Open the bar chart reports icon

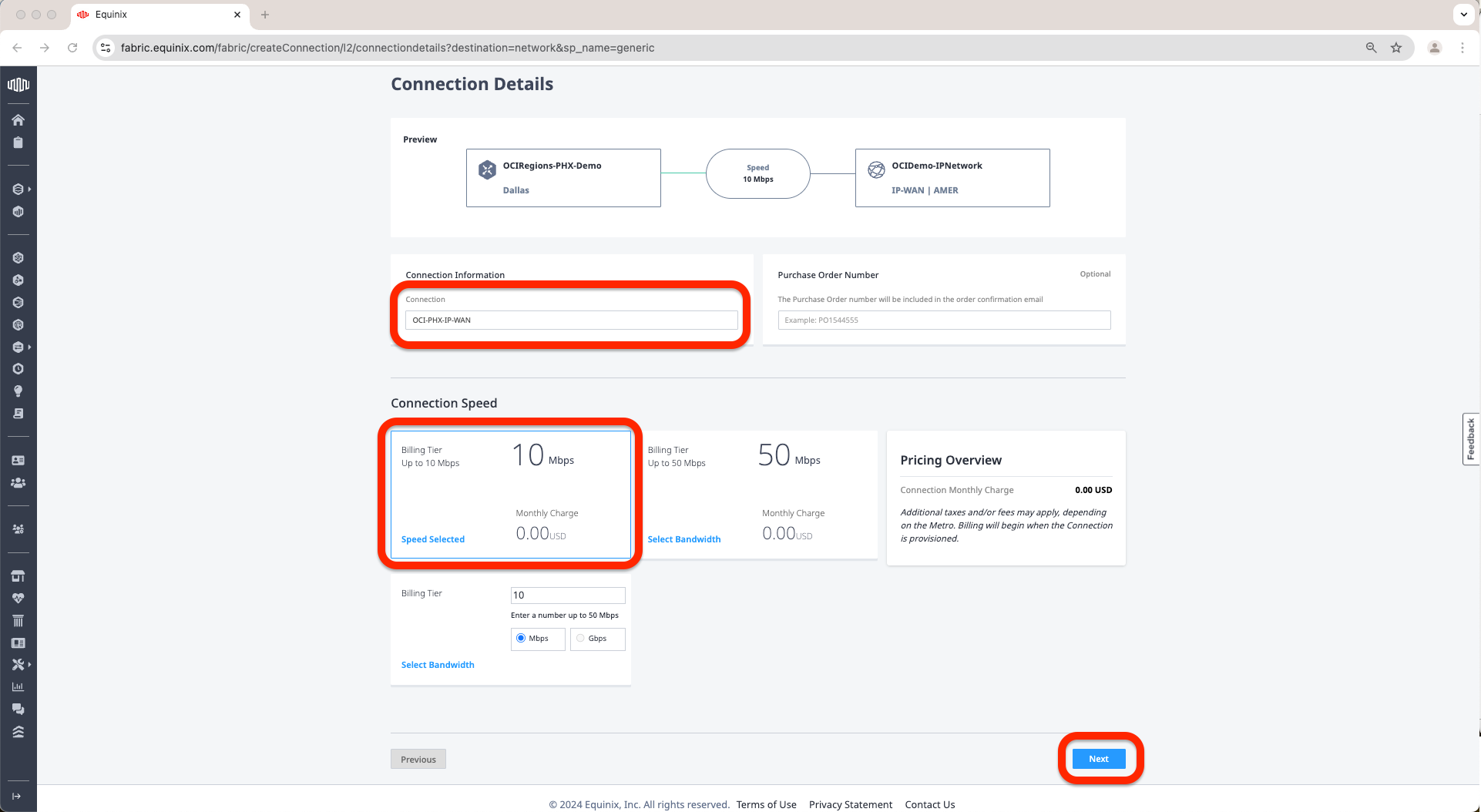[x=18, y=686]
